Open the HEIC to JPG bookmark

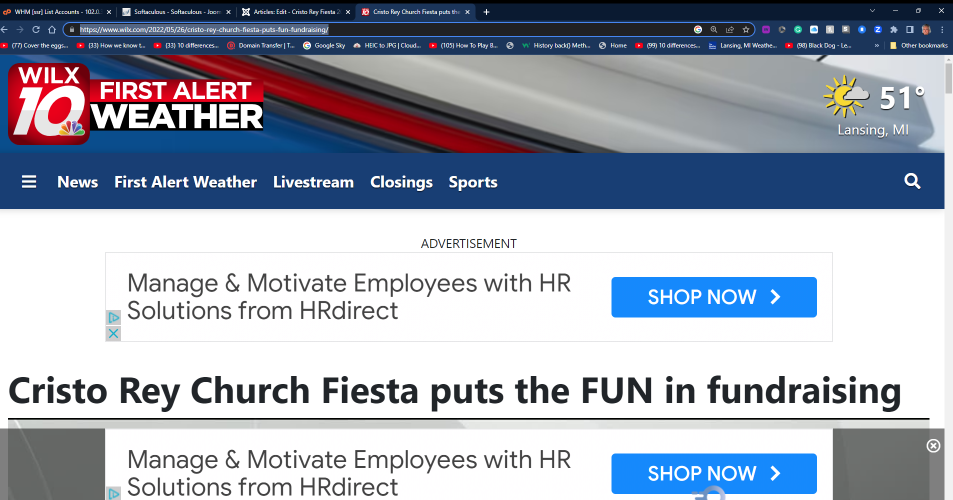pos(387,46)
